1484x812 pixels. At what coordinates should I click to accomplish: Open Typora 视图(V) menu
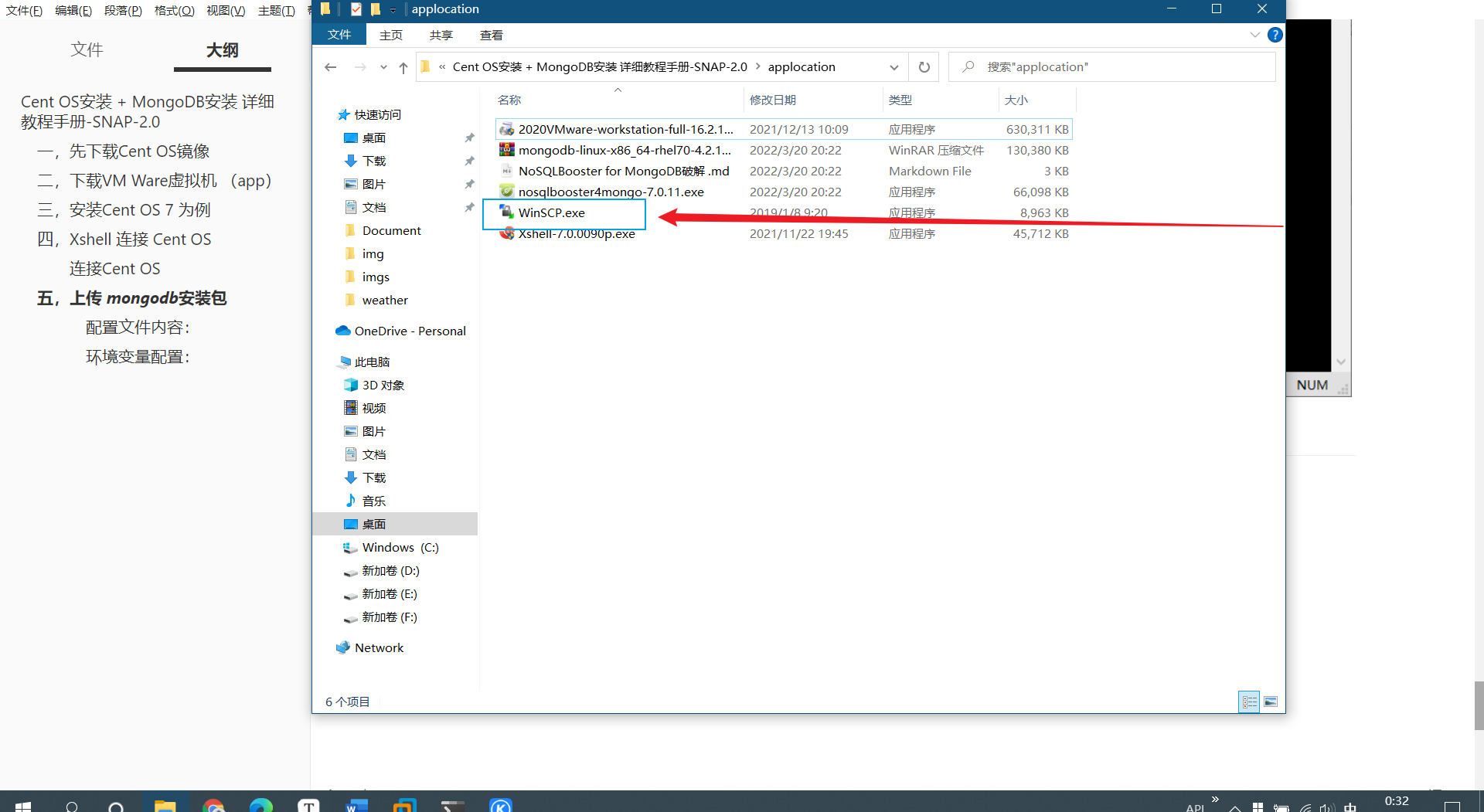pyautogui.click(x=226, y=10)
